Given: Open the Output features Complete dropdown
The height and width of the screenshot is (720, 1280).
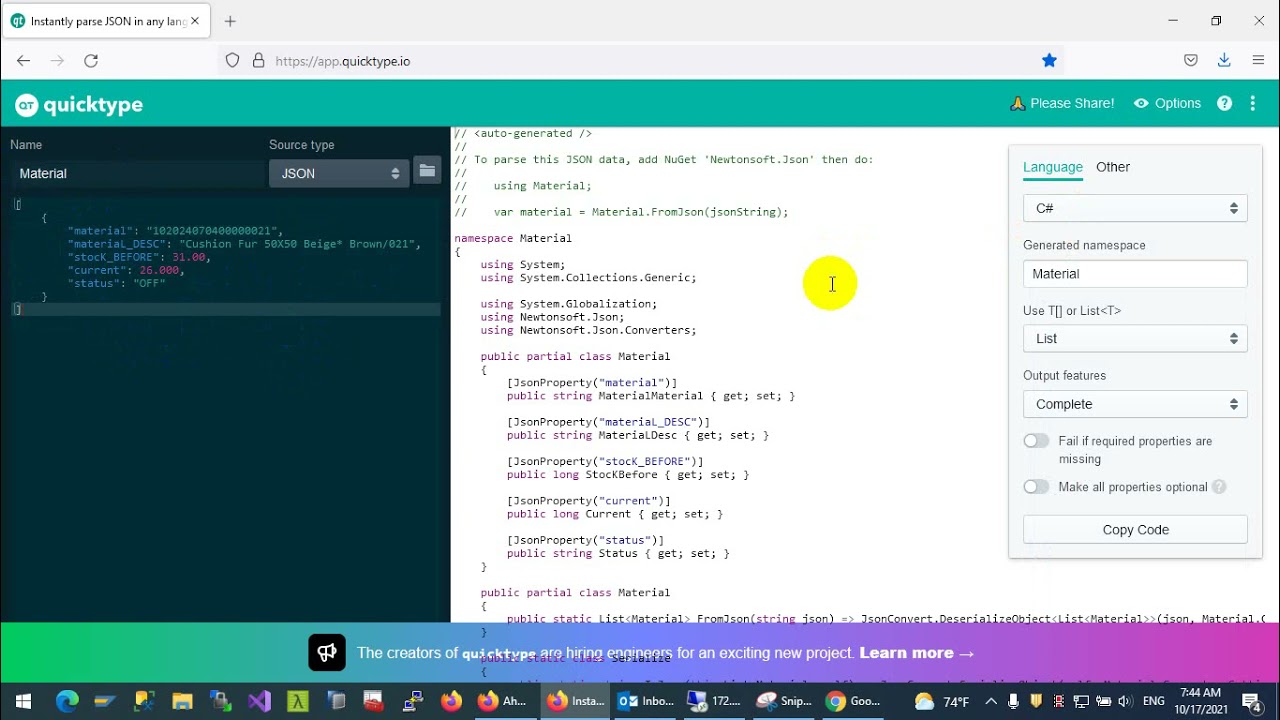Looking at the screenshot, I should pos(1135,404).
